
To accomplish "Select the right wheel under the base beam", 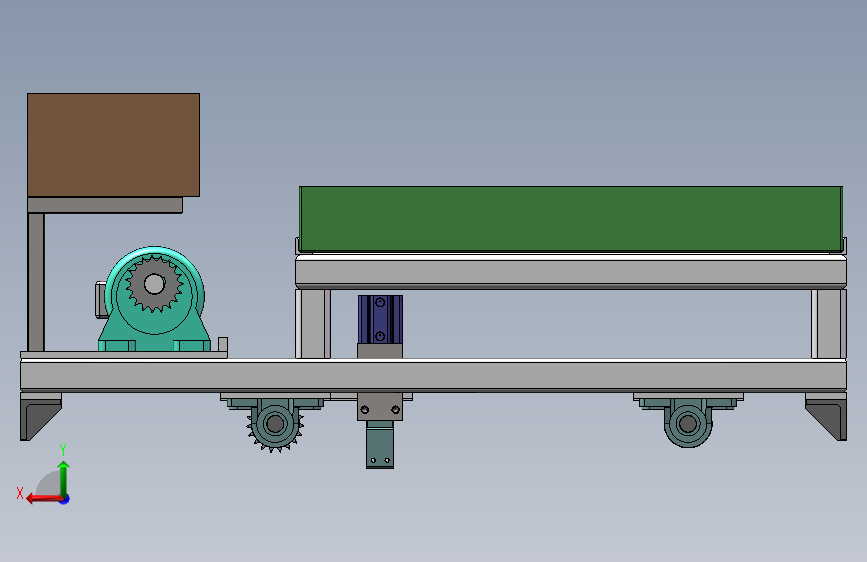I will coord(688,424).
